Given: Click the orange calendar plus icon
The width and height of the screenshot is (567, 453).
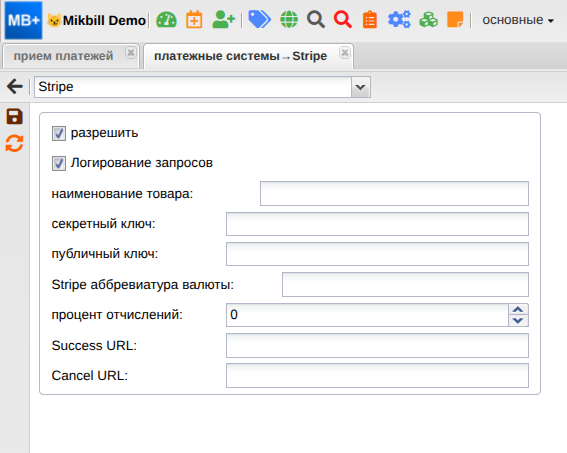Looking at the screenshot, I should pyautogui.click(x=194, y=20).
